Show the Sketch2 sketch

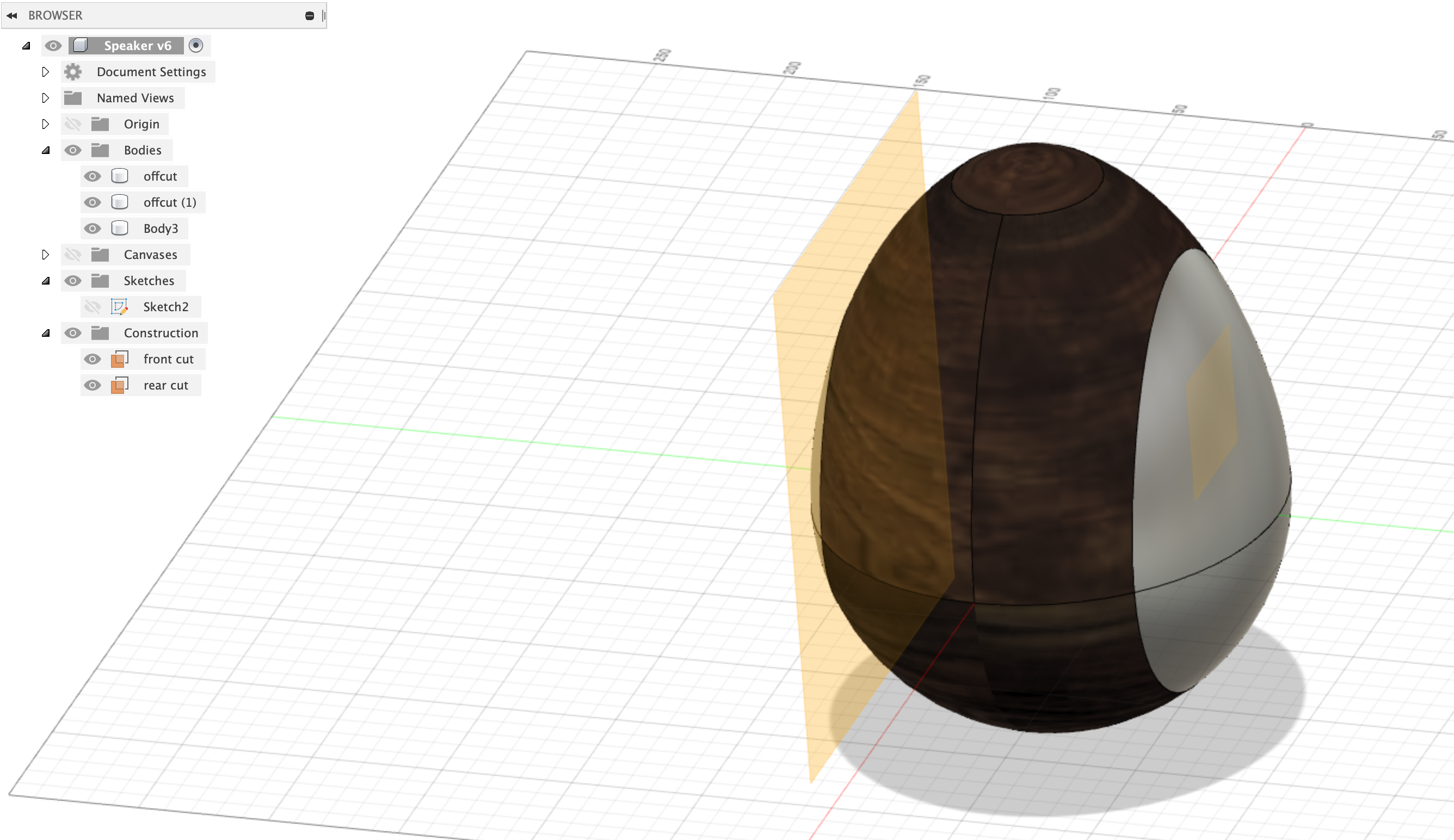(93, 306)
